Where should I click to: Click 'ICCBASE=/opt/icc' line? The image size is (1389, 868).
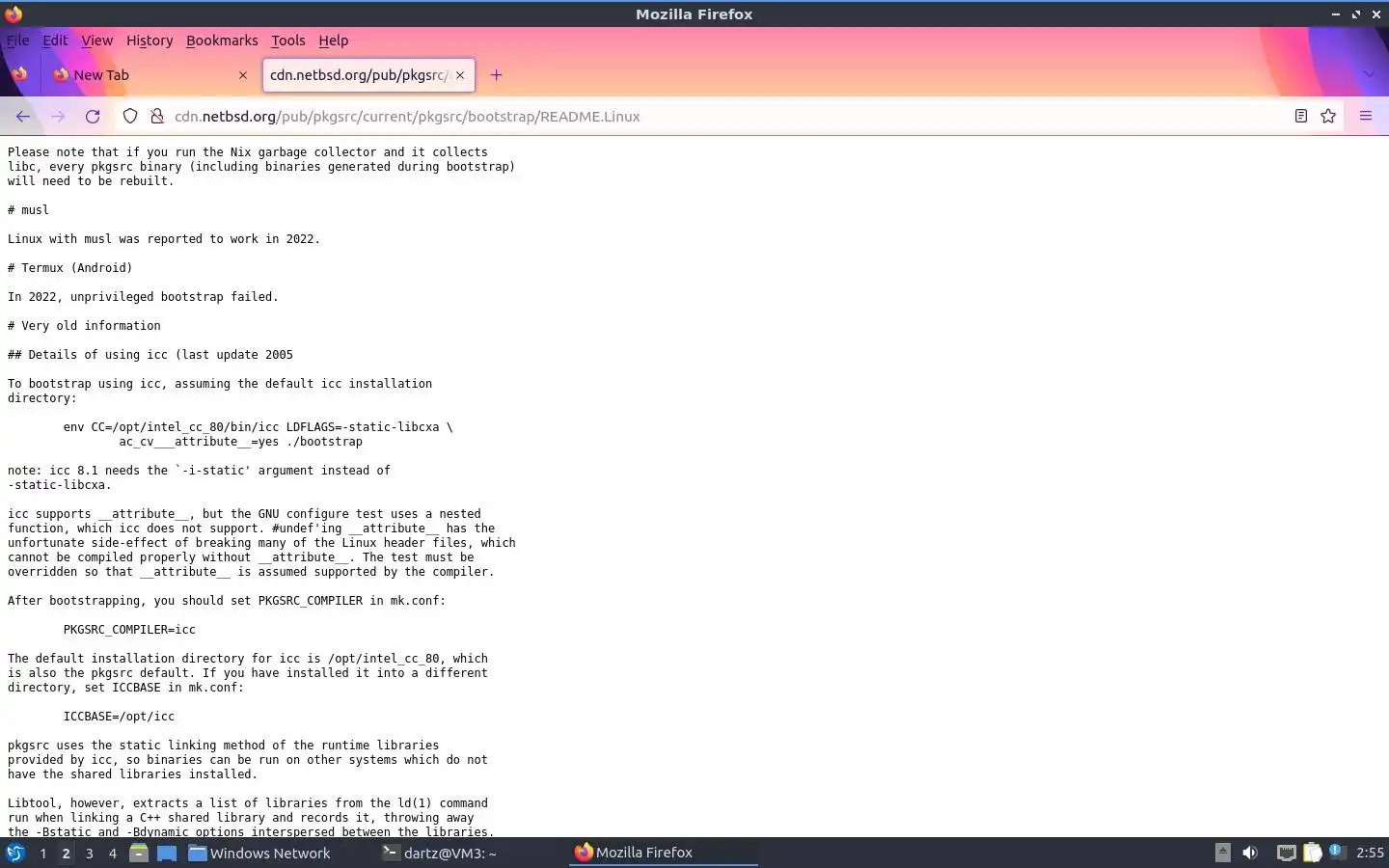119,717
